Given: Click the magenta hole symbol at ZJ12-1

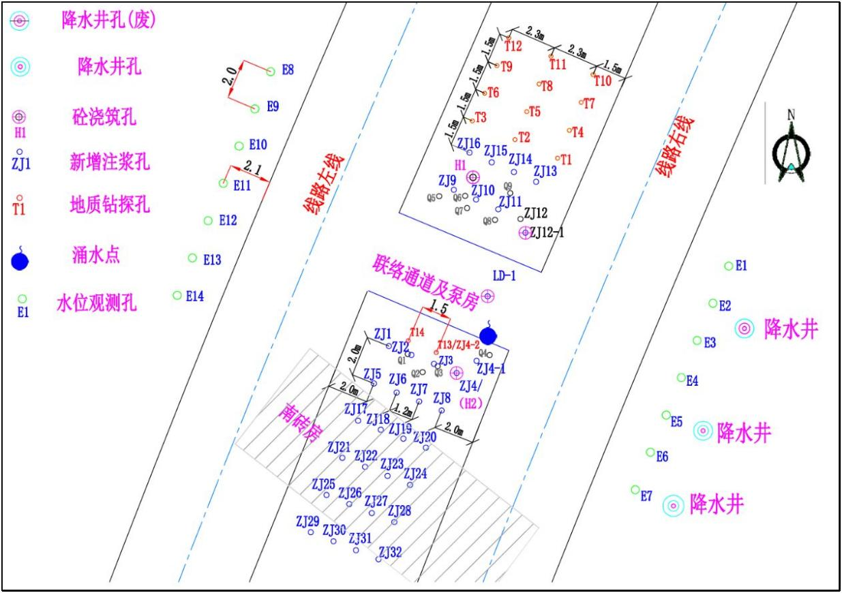Looking at the screenshot, I should [x=525, y=232].
